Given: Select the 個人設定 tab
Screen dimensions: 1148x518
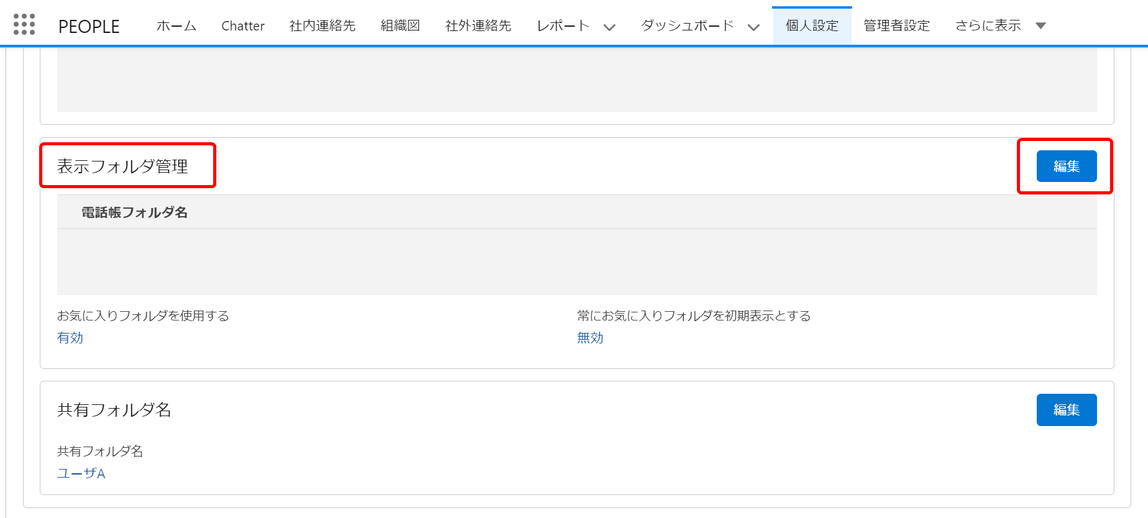Looking at the screenshot, I should 812,26.
